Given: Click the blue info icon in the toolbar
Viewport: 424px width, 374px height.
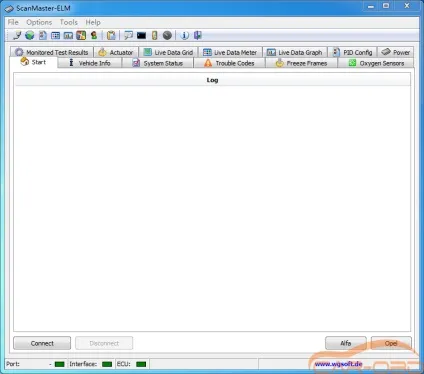Looking at the screenshot, I should [x=184, y=35].
